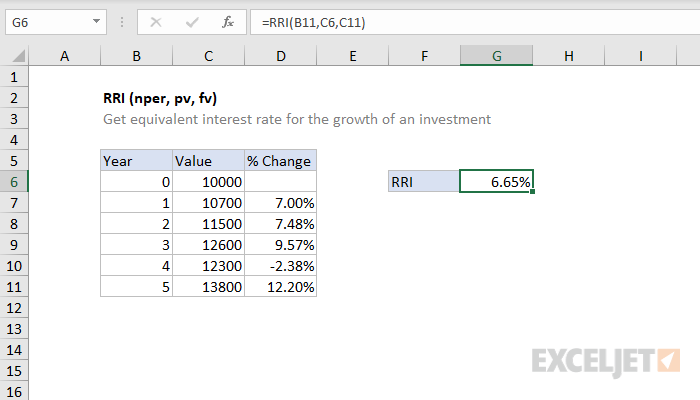This screenshot has width=700, height=400.
Task: Click Value cell 12300
Action: 208,266
